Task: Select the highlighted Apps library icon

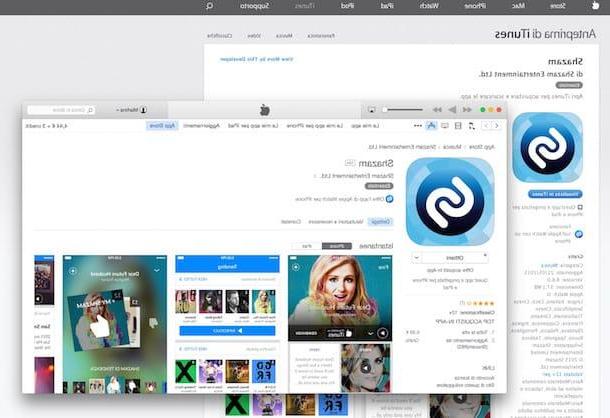Action: click(431, 126)
